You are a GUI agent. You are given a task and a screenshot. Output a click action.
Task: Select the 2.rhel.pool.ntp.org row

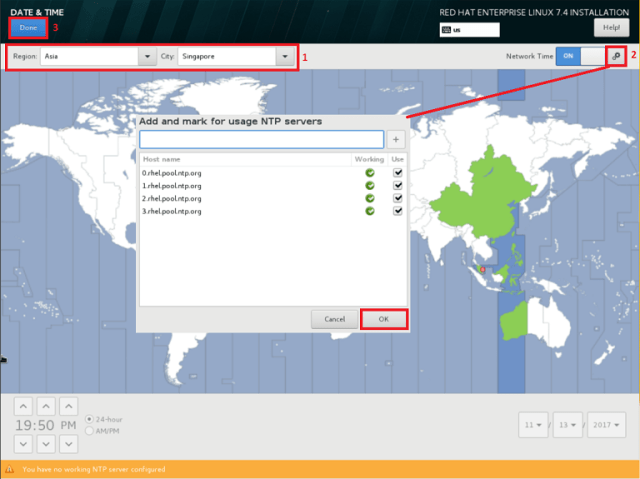coord(273,198)
